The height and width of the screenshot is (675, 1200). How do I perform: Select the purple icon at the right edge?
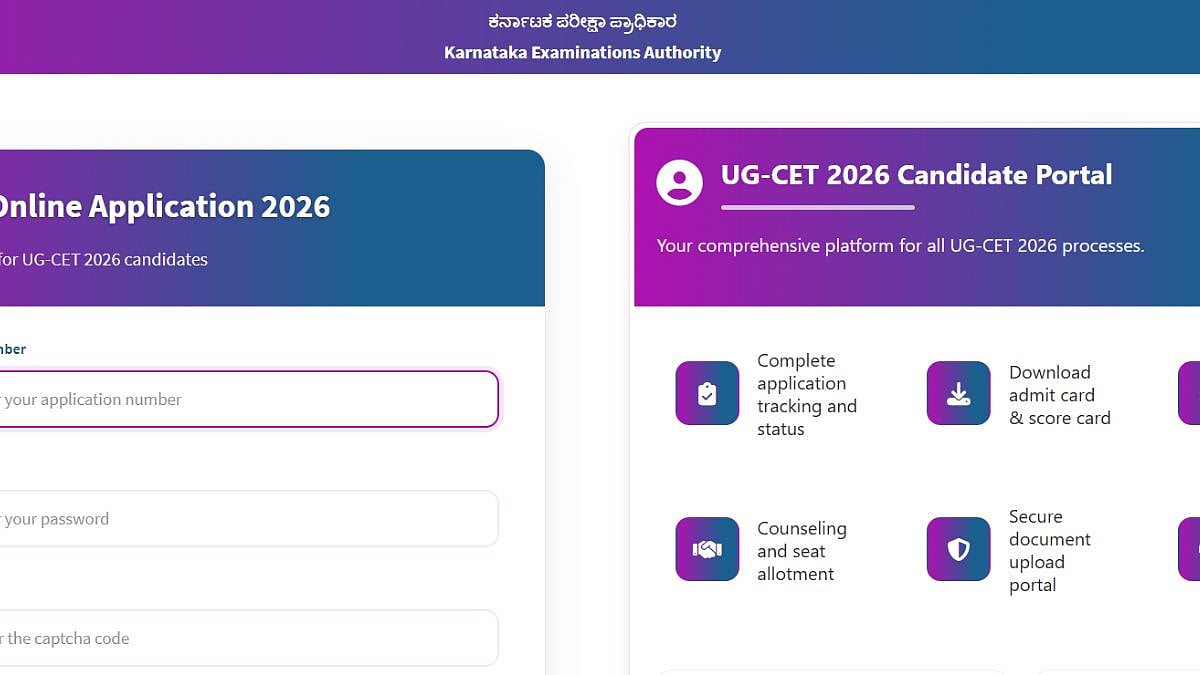point(1191,393)
